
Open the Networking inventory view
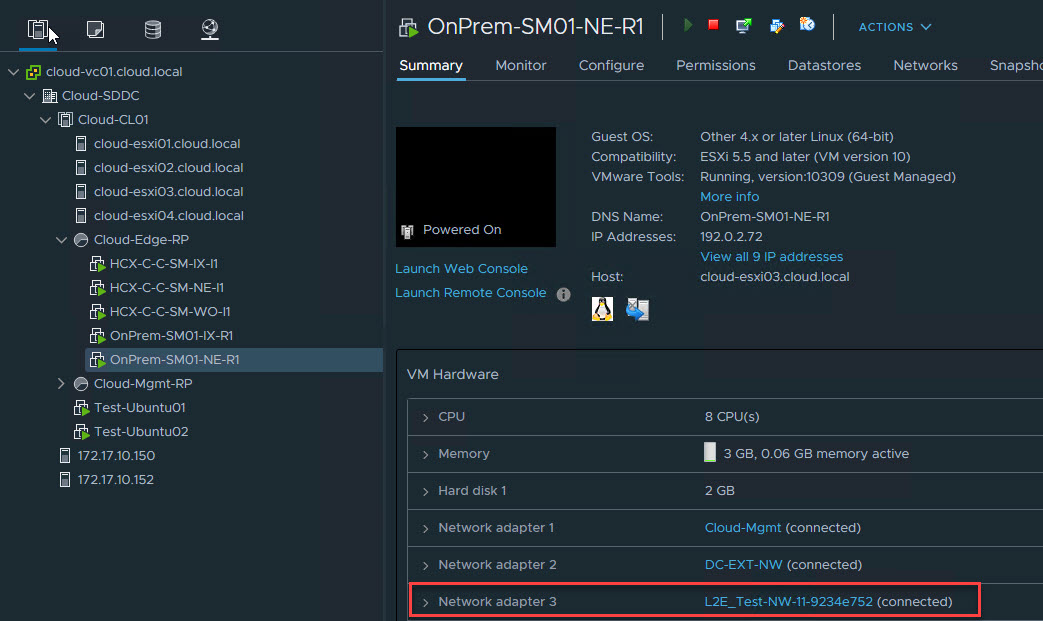click(x=210, y=29)
